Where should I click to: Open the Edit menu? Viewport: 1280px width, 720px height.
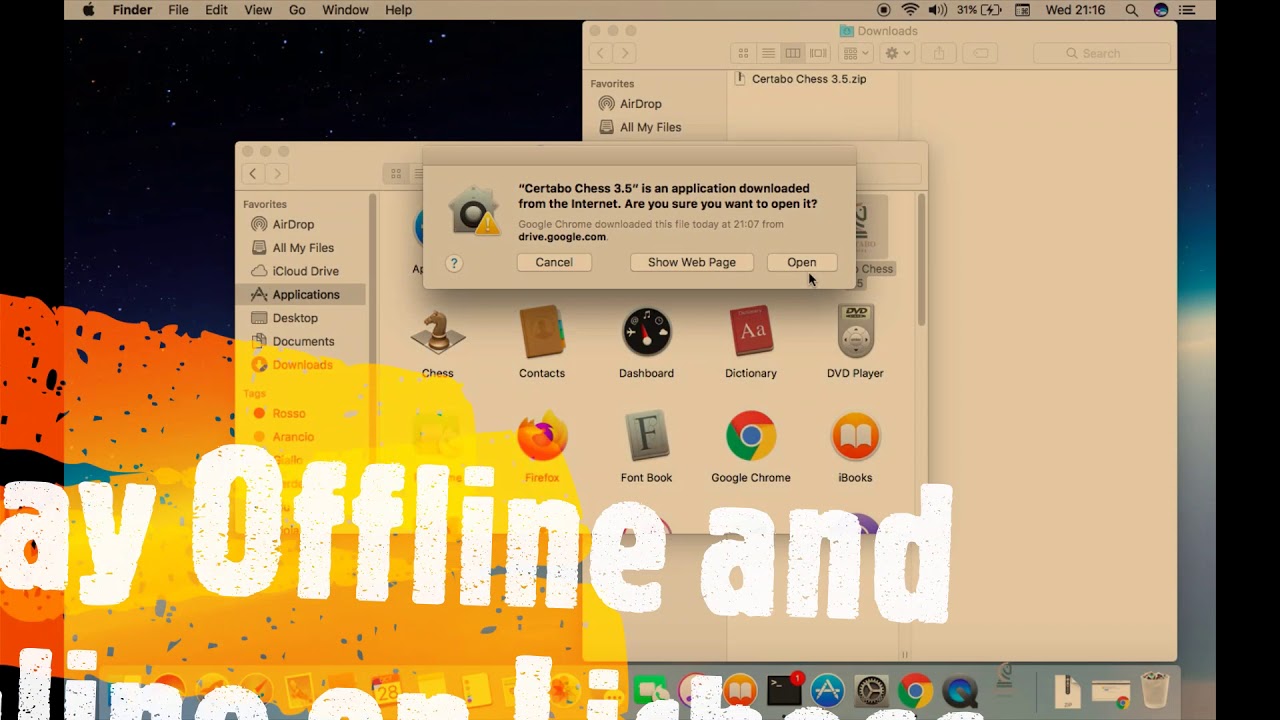coord(216,10)
